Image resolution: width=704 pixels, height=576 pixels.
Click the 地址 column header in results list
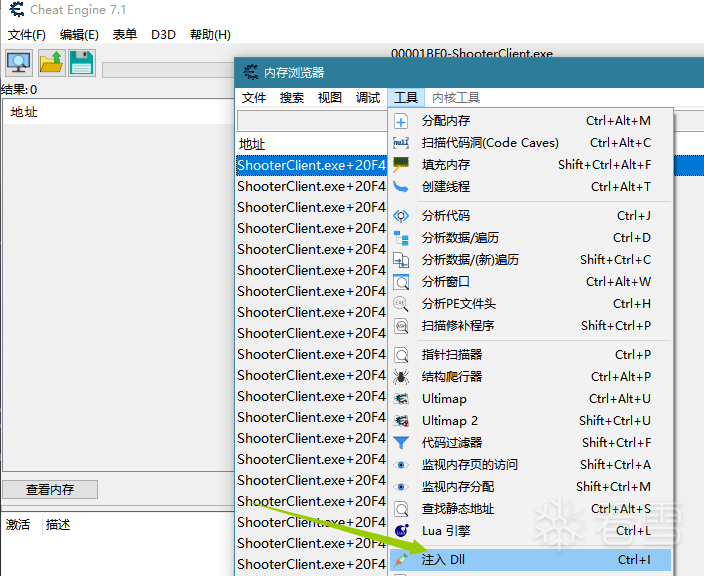click(24, 112)
